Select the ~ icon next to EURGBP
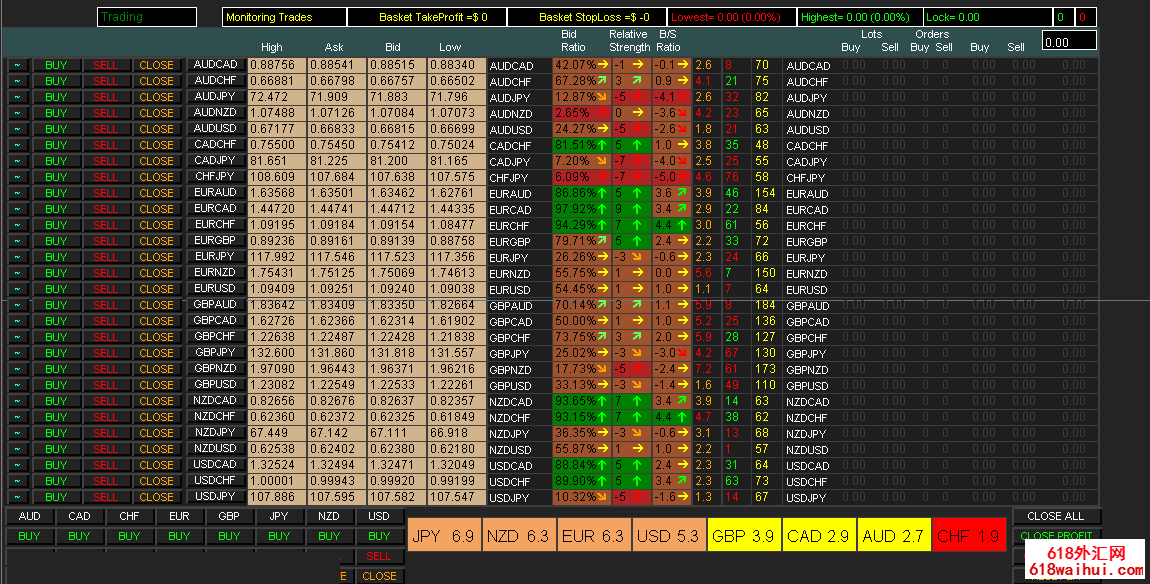 point(19,241)
